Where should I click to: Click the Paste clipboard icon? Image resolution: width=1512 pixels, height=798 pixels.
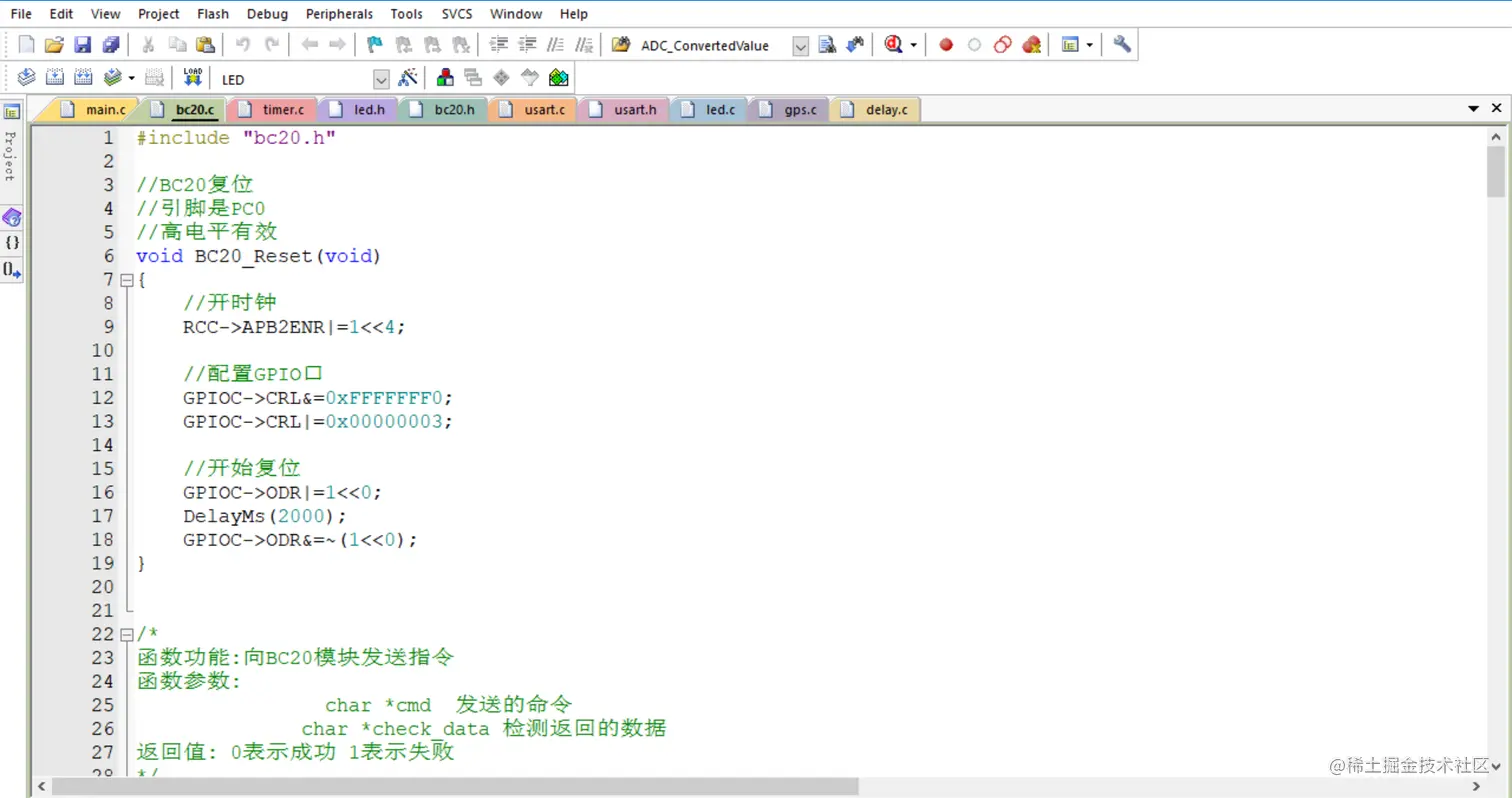[205, 45]
